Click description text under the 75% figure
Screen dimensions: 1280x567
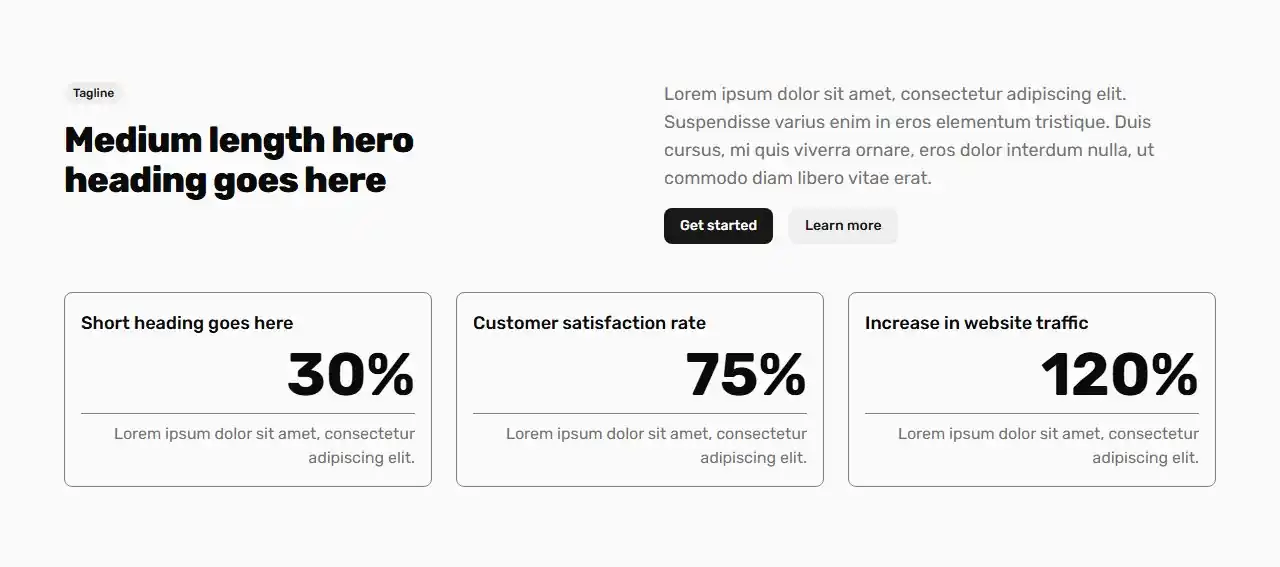(x=656, y=446)
